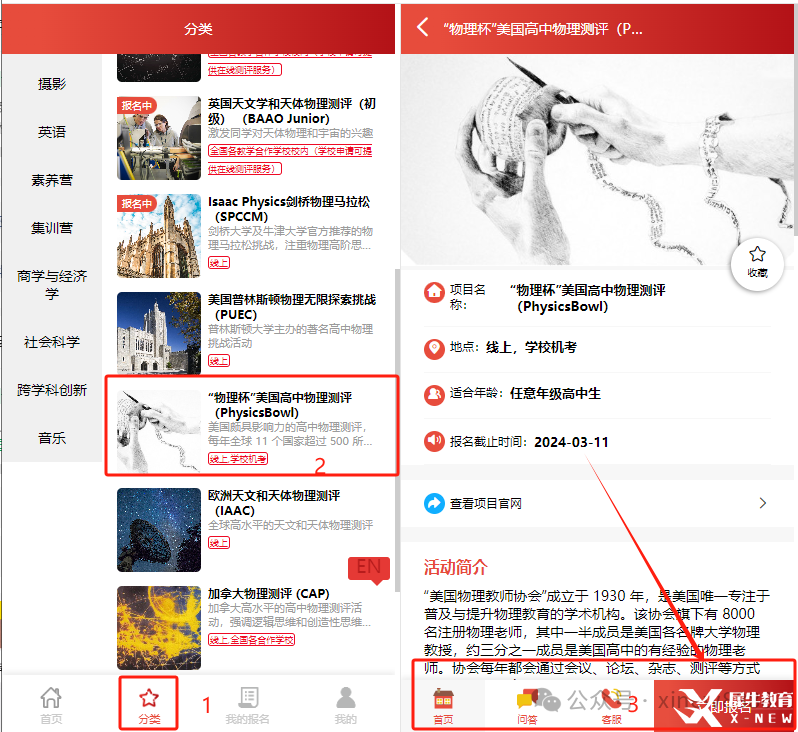The height and width of the screenshot is (732, 798).
Task: Click 线上 tag under the PUEC item
Action: click(219, 361)
